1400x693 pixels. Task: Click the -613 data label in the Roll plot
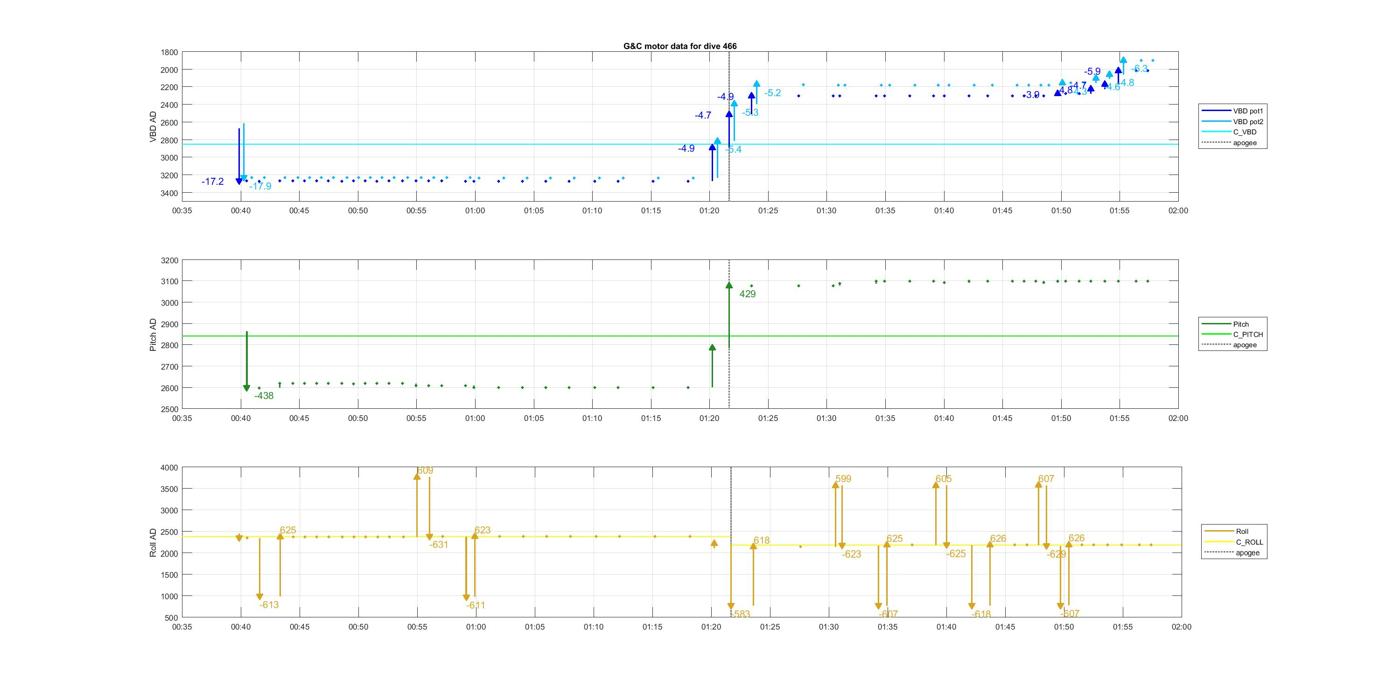pos(269,605)
